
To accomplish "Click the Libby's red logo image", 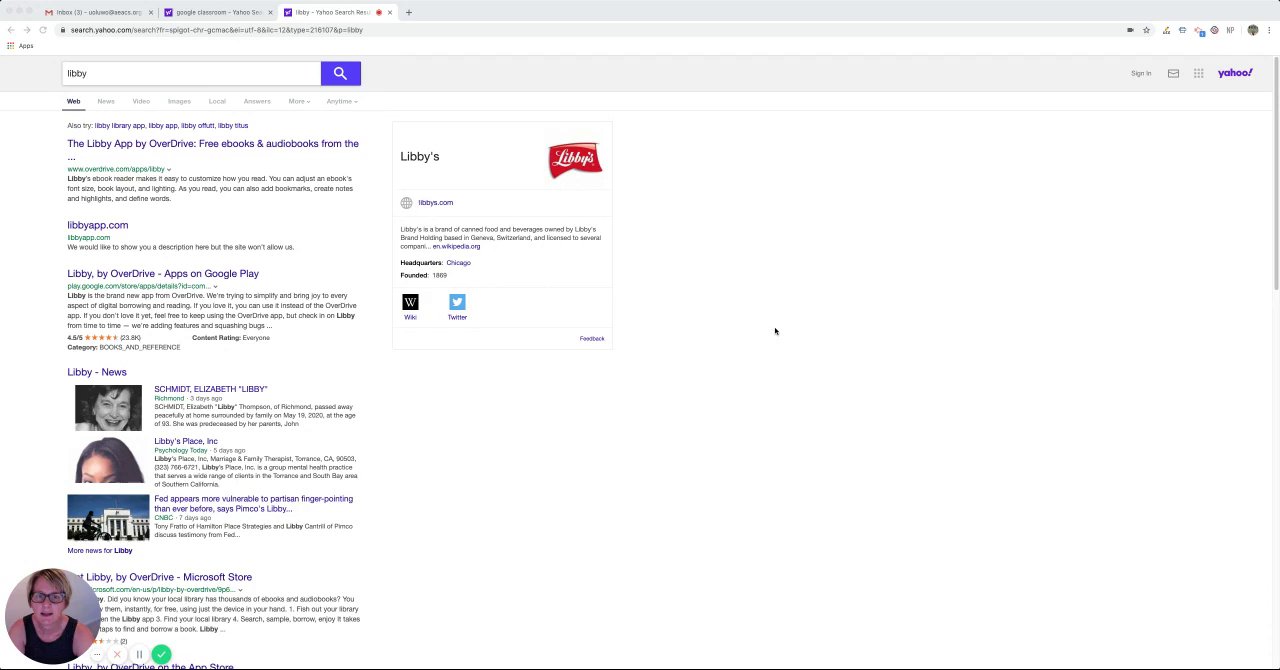I will click(x=575, y=160).
